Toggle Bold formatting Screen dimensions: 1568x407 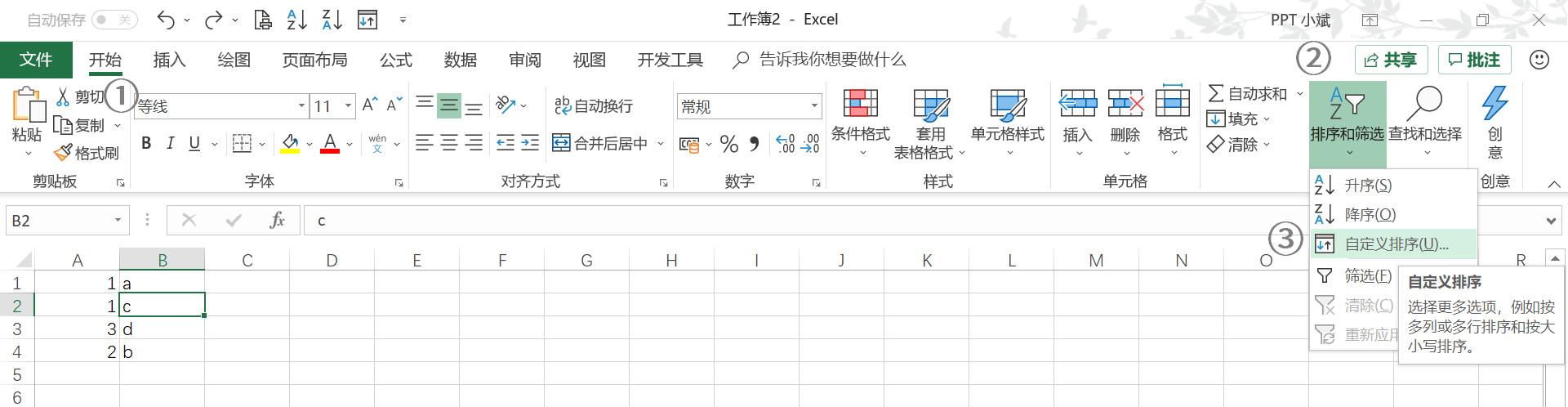tap(146, 144)
